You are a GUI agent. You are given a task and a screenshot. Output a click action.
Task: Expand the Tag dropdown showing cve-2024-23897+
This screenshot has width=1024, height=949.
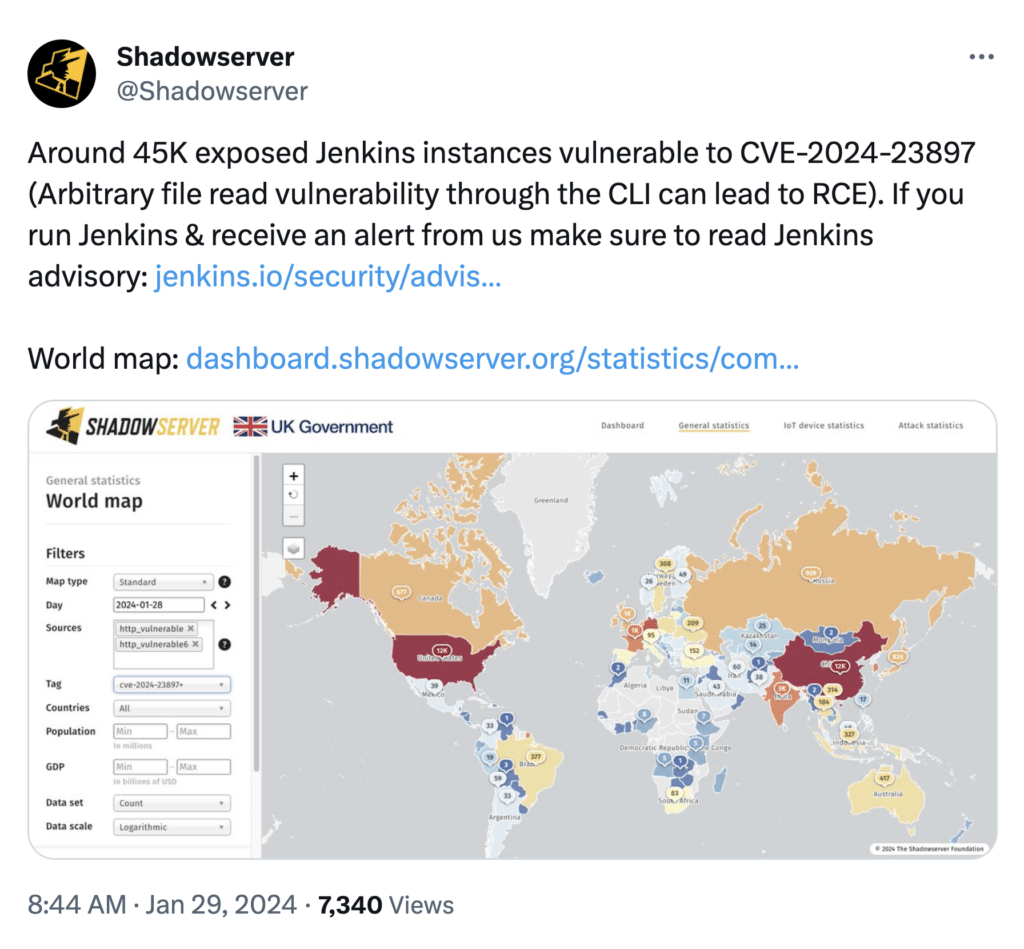(x=172, y=685)
